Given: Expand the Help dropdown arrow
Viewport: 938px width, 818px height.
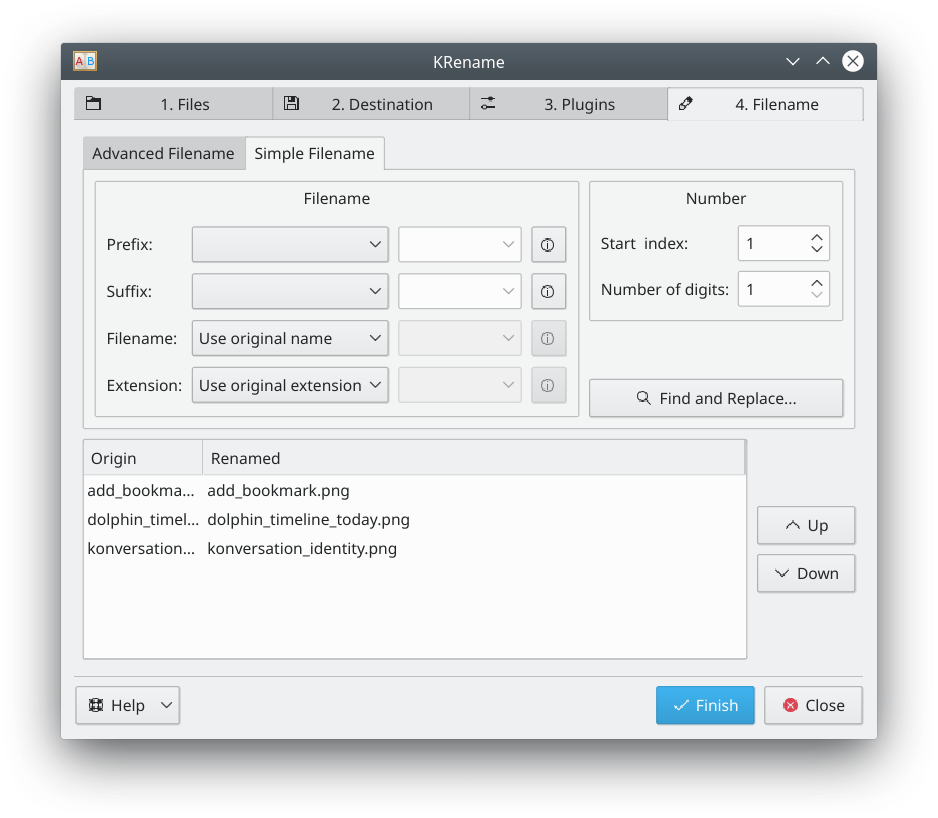Looking at the screenshot, I should [166, 705].
